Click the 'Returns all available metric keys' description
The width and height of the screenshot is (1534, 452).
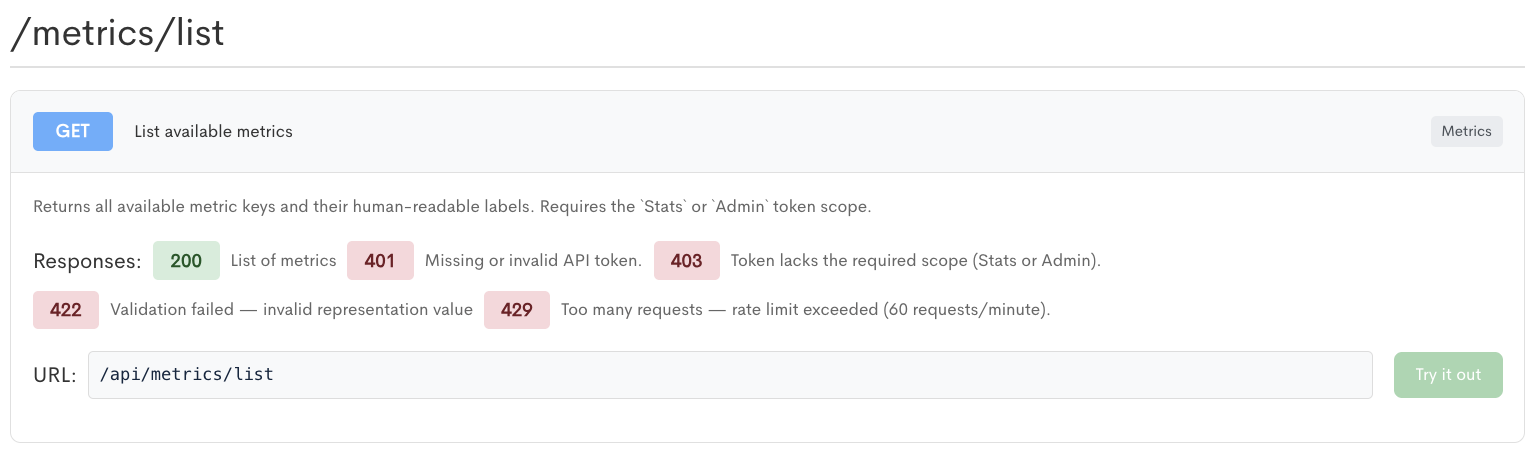(x=452, y=207)
